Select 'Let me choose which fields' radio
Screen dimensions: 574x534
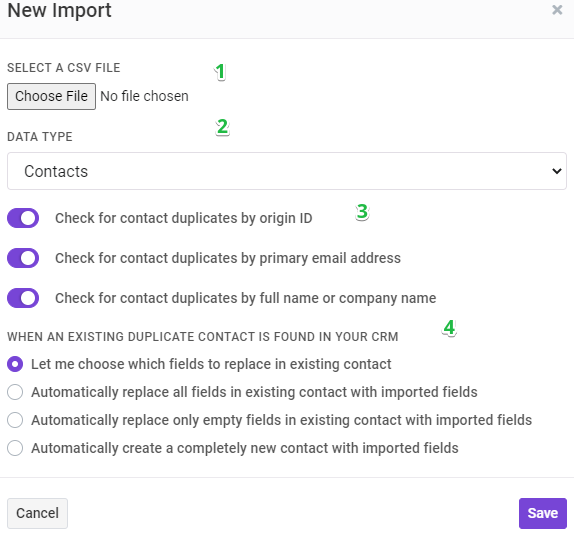pyautogui.click(x=15, y=364)
